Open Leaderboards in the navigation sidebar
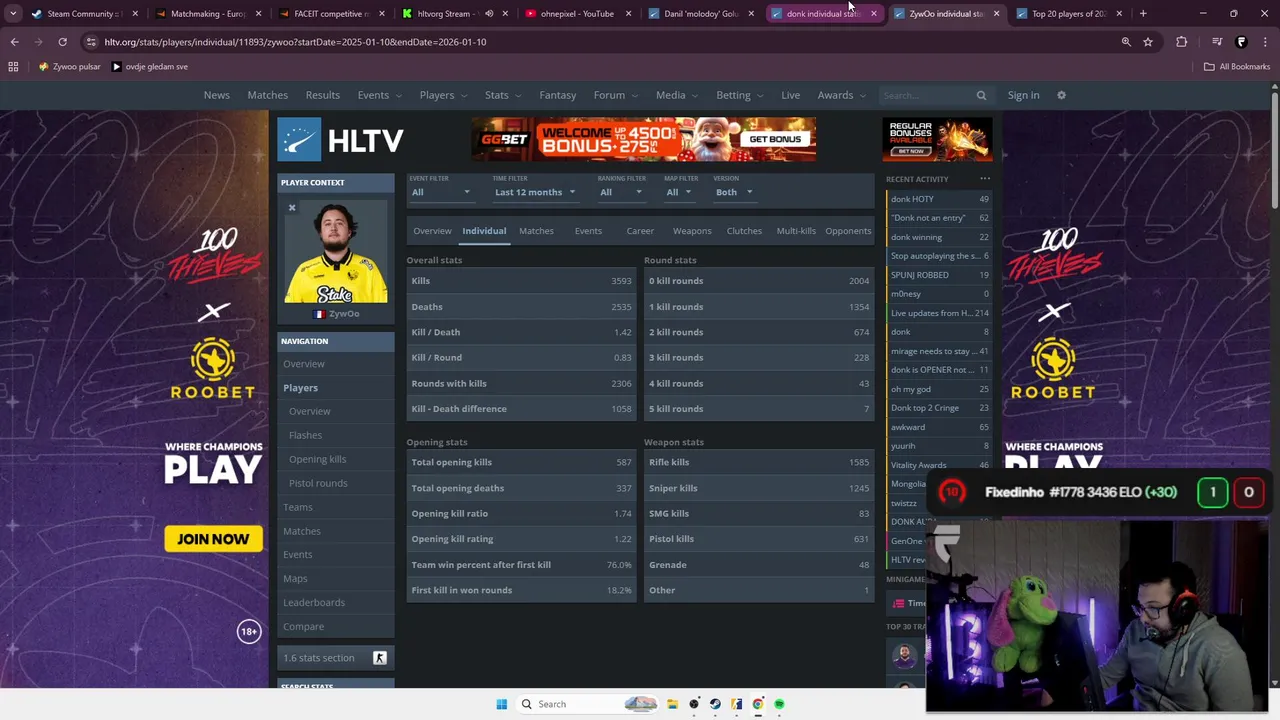 pos(314,603)
